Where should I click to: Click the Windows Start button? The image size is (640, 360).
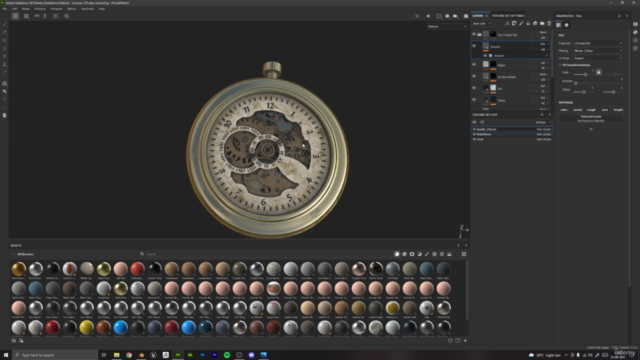pyautogui.click(x=6, y=355)
